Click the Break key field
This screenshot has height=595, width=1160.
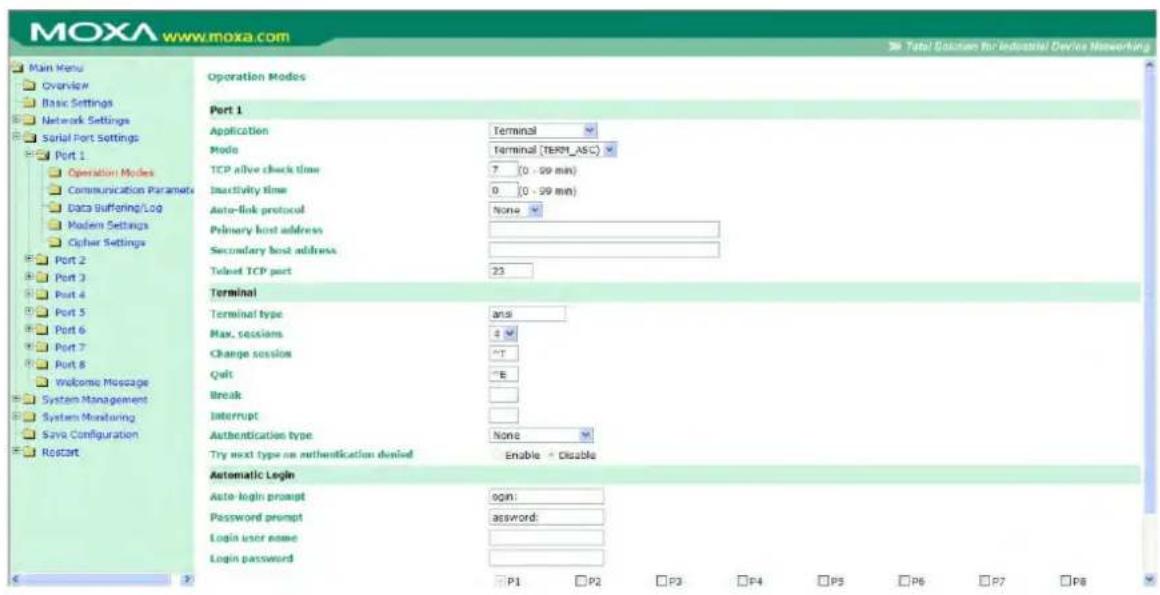tap(504, 395)
